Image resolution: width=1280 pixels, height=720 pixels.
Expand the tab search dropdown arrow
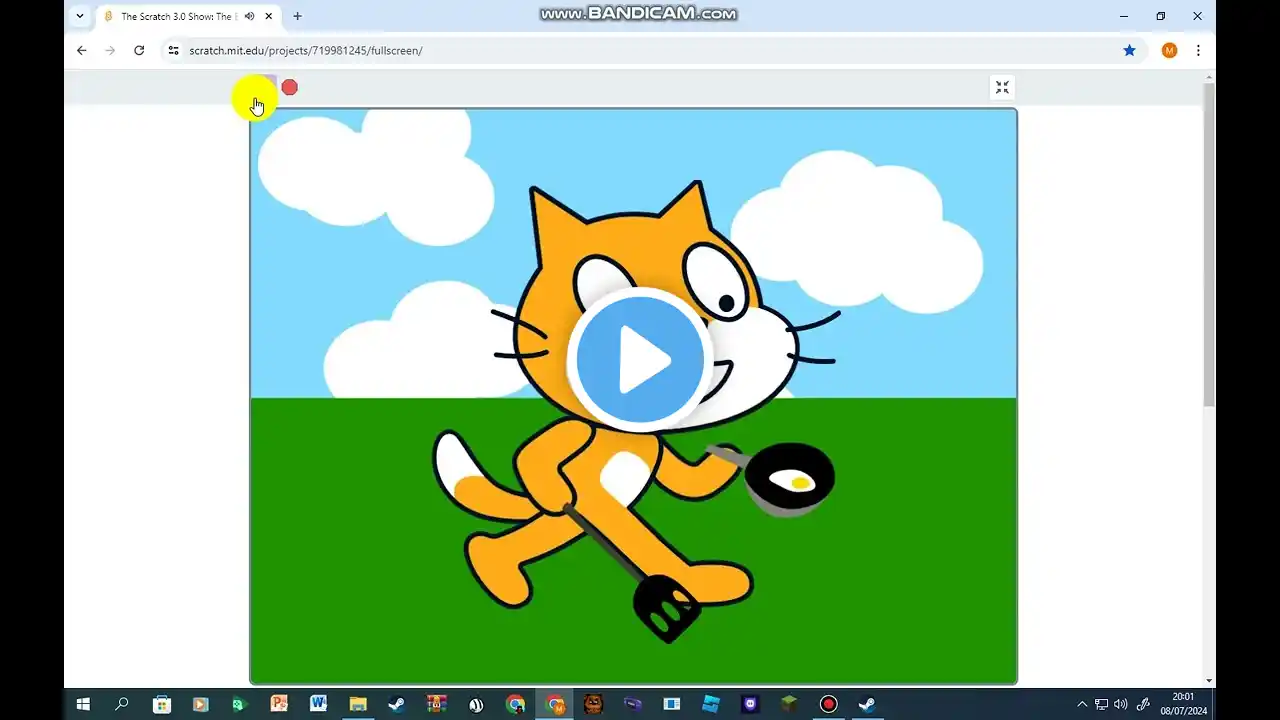click(x=80, y=16)
